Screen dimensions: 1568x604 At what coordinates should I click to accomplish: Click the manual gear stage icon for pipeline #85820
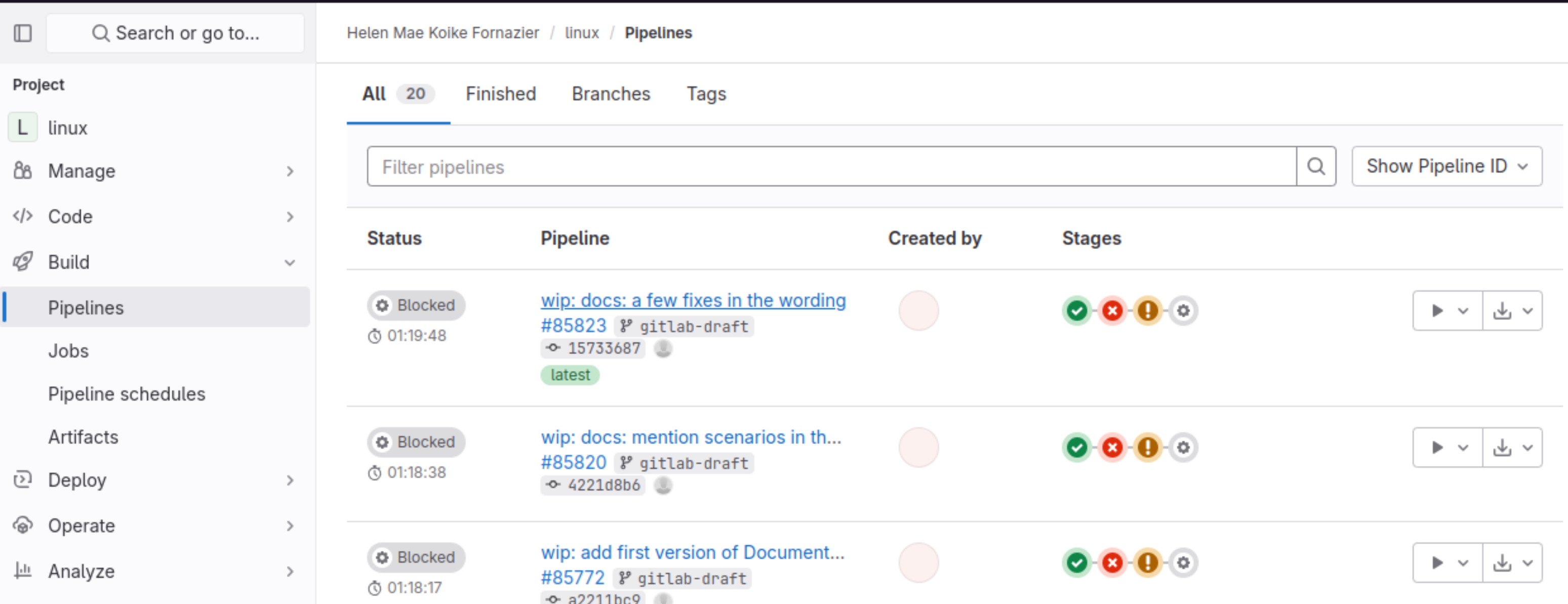click(1183, 448)
